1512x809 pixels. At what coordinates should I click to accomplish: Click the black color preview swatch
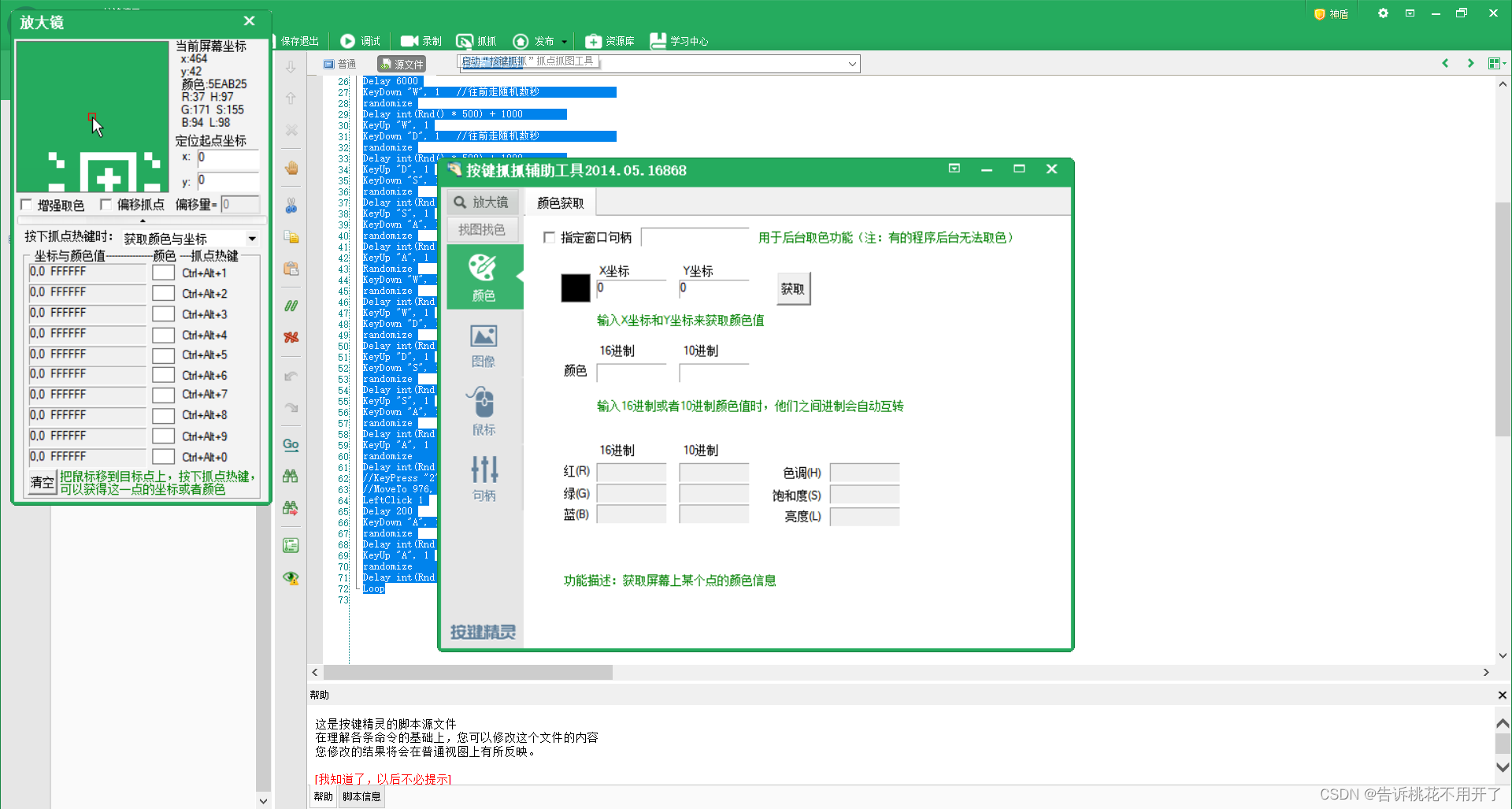576,288
